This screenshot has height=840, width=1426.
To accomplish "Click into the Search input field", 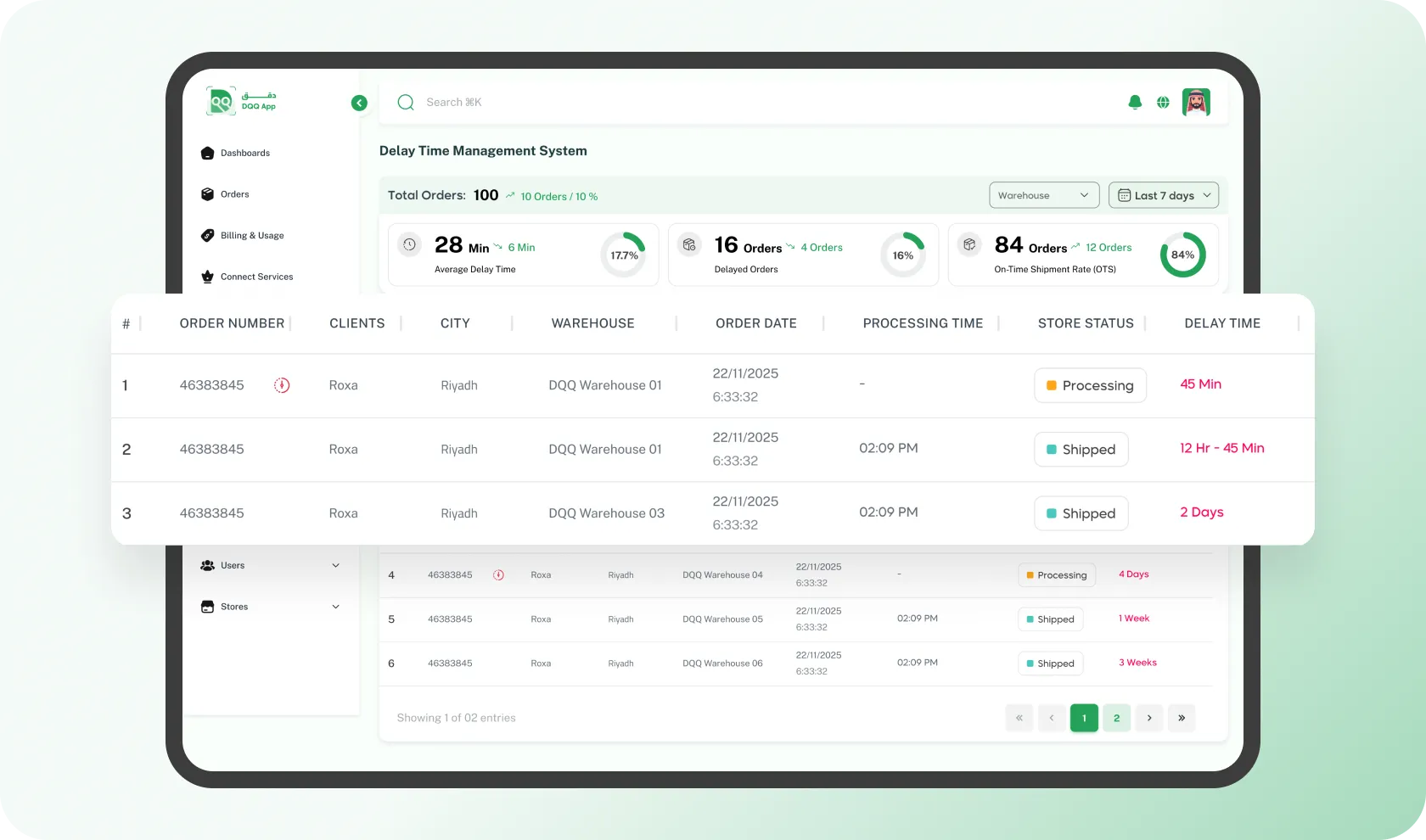I will pos(679,103).
